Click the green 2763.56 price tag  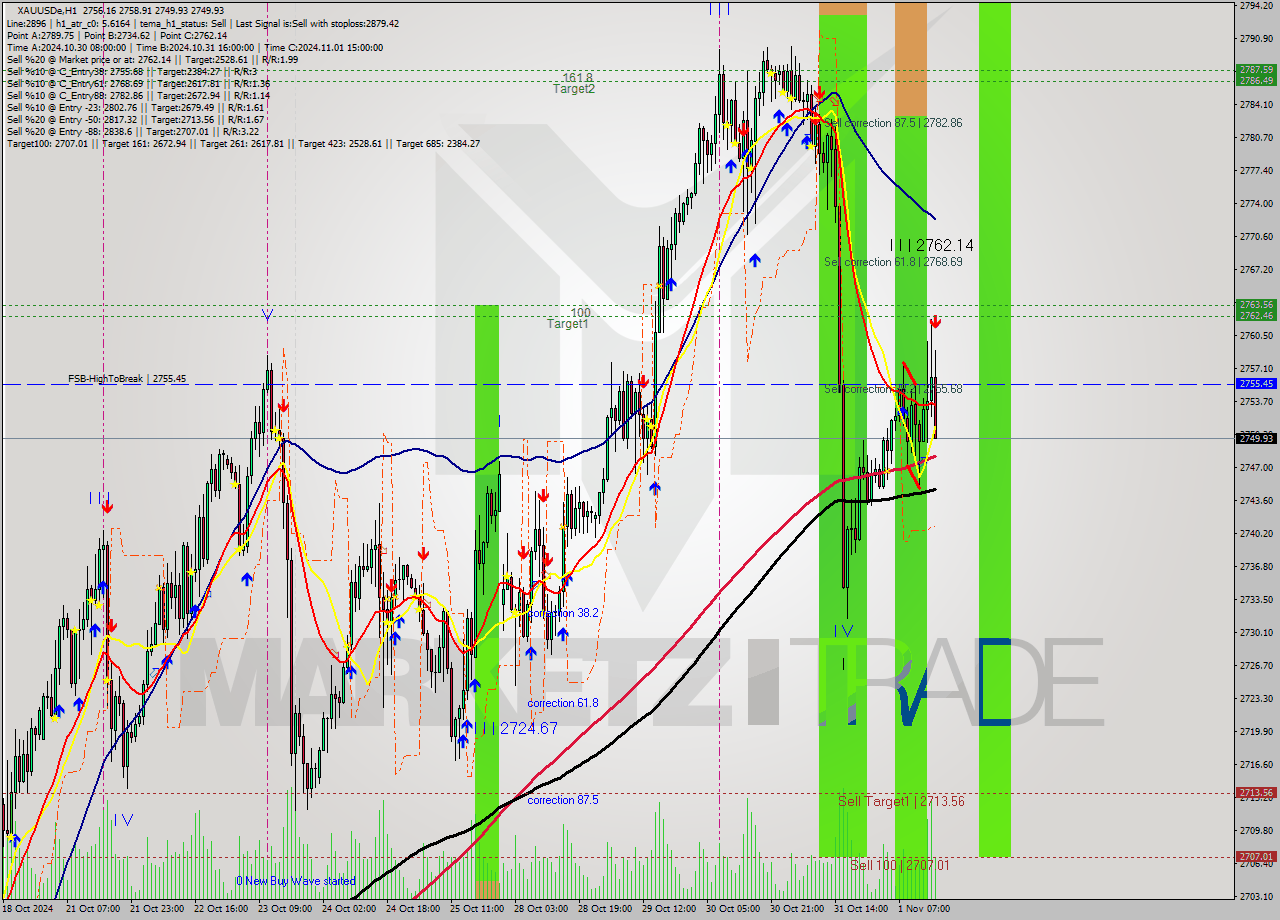click(1256, 304)
